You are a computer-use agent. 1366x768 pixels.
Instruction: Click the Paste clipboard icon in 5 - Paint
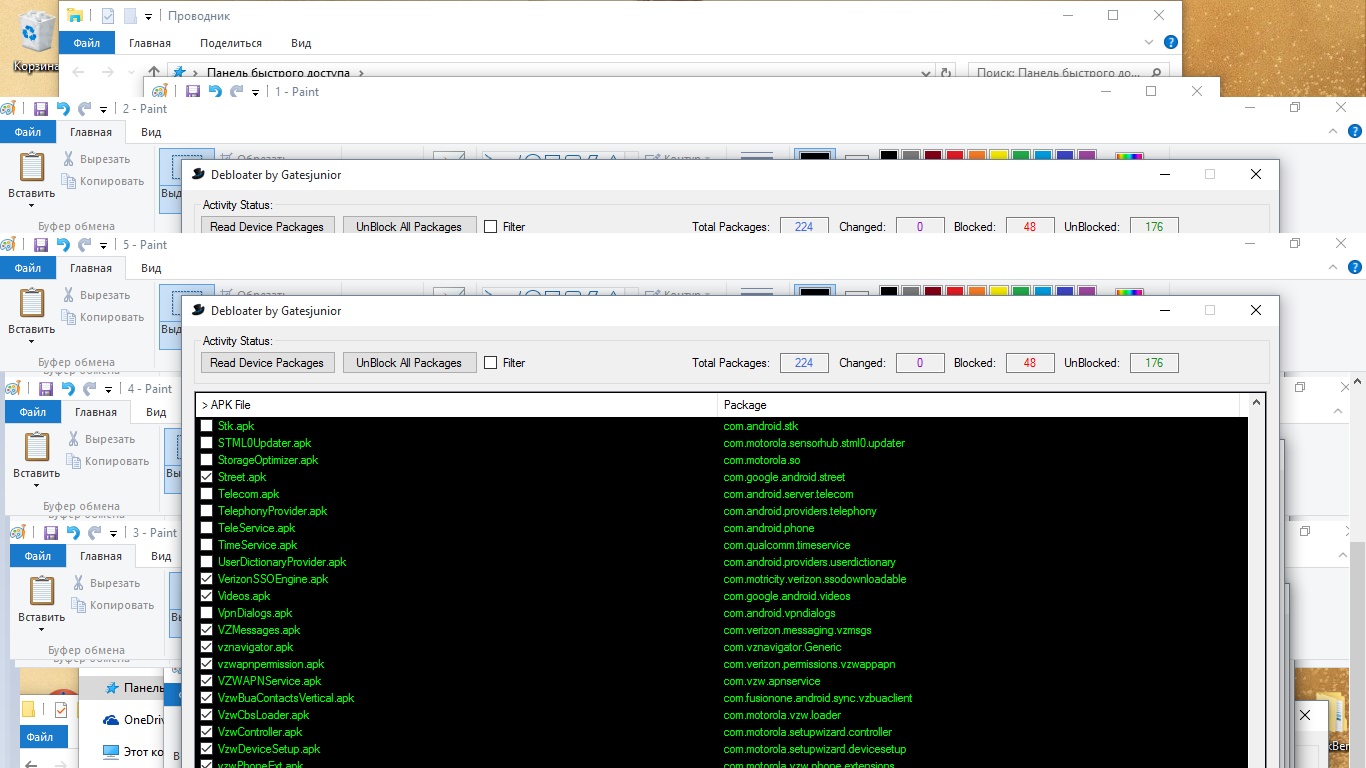(32, 304)
